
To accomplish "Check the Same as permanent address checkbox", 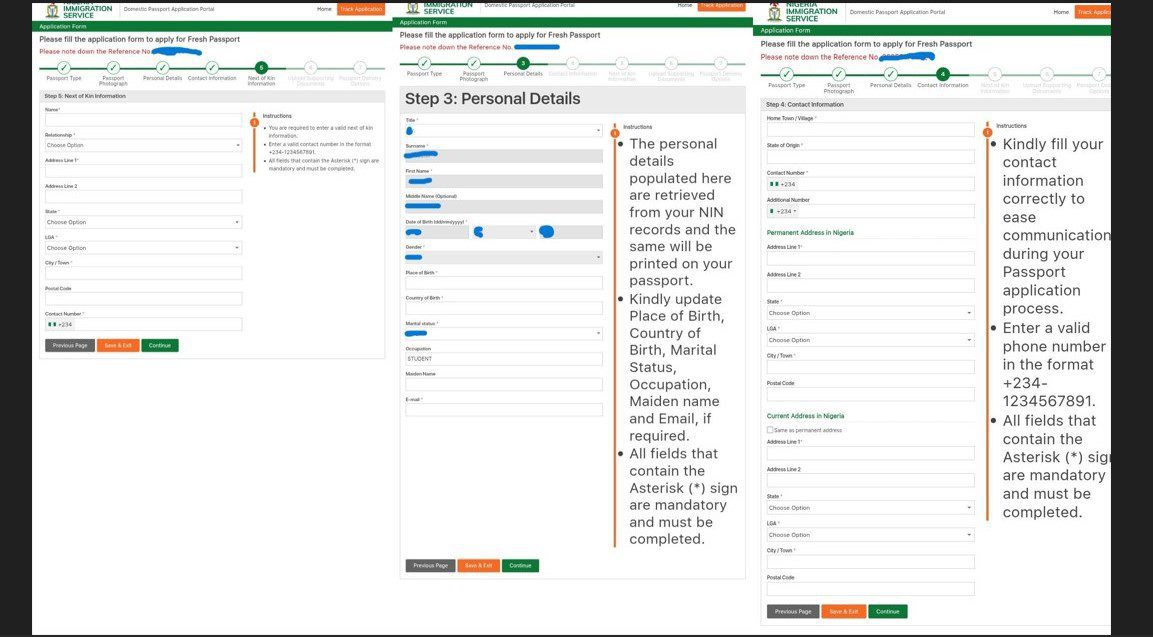I will pos(769,428).
